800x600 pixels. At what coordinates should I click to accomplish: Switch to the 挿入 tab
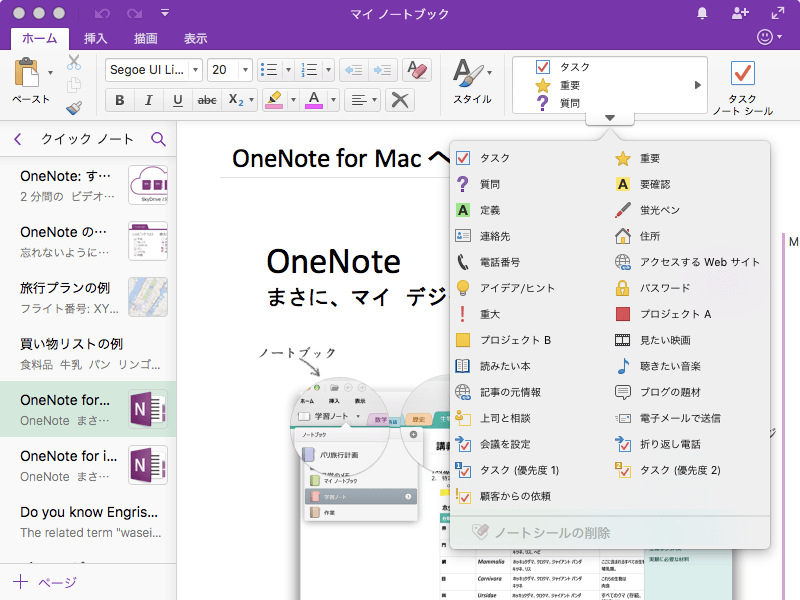pos(95,38)
